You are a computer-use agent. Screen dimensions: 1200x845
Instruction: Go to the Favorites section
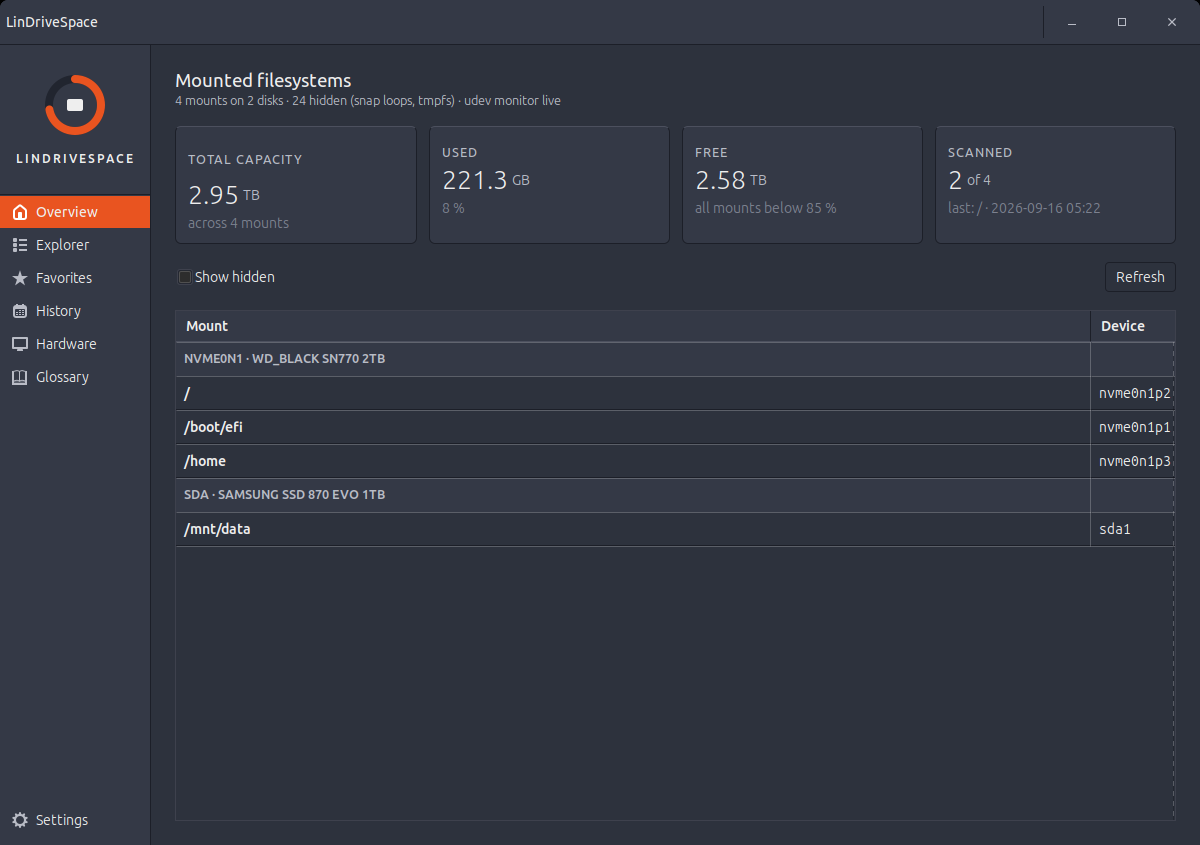coord(75,278)
